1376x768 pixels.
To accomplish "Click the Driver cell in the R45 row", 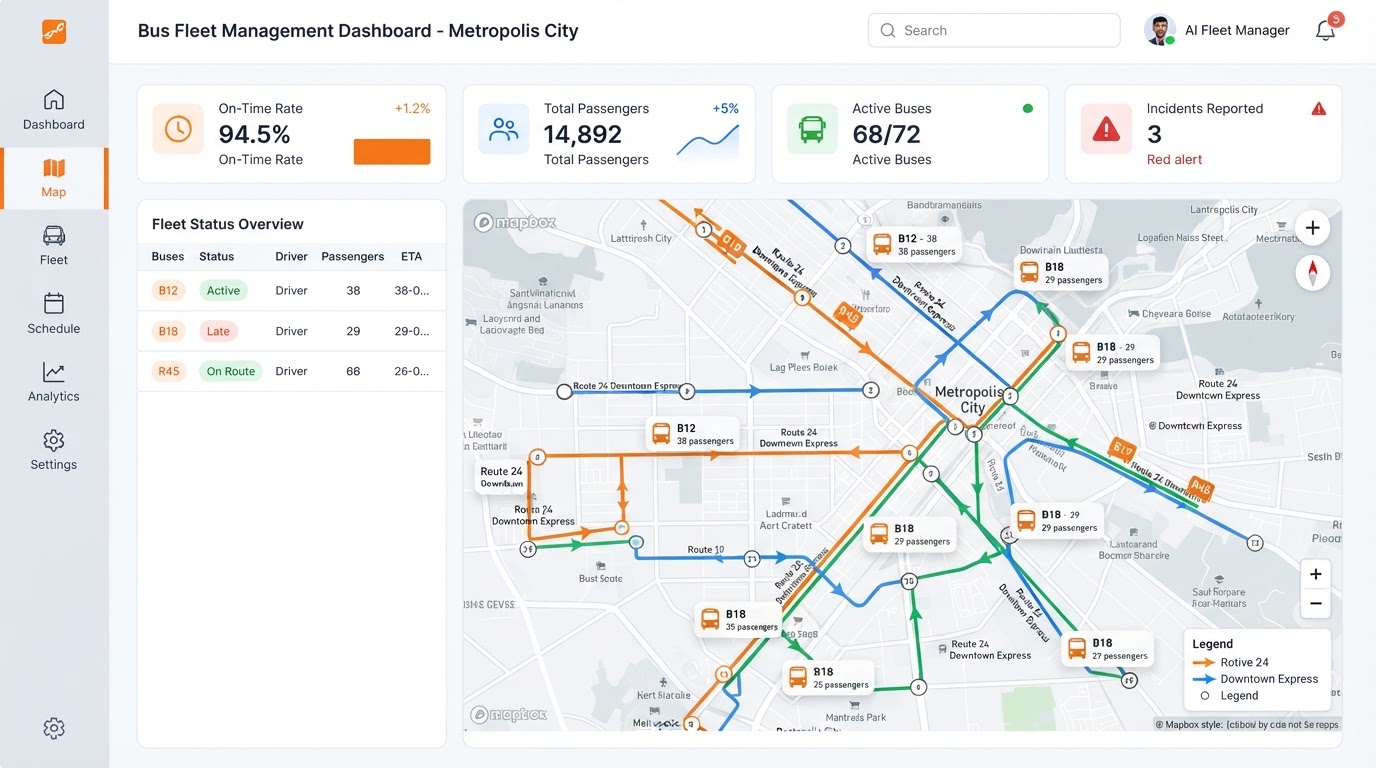I will [x=292, y=371].
